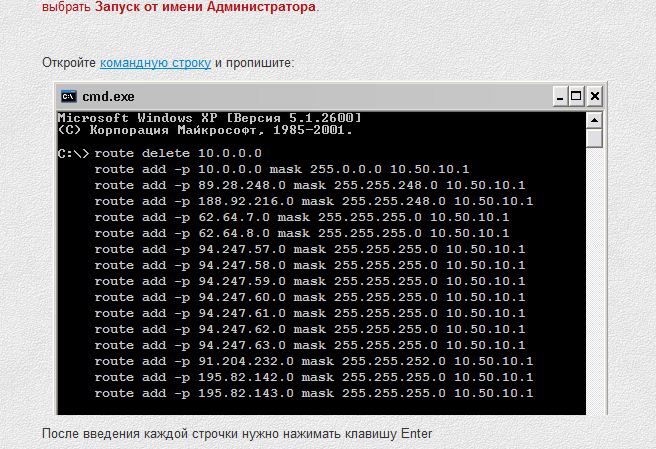
Task: Click the route line for 195.82.143.0
Action: click(x=314, y=393)
